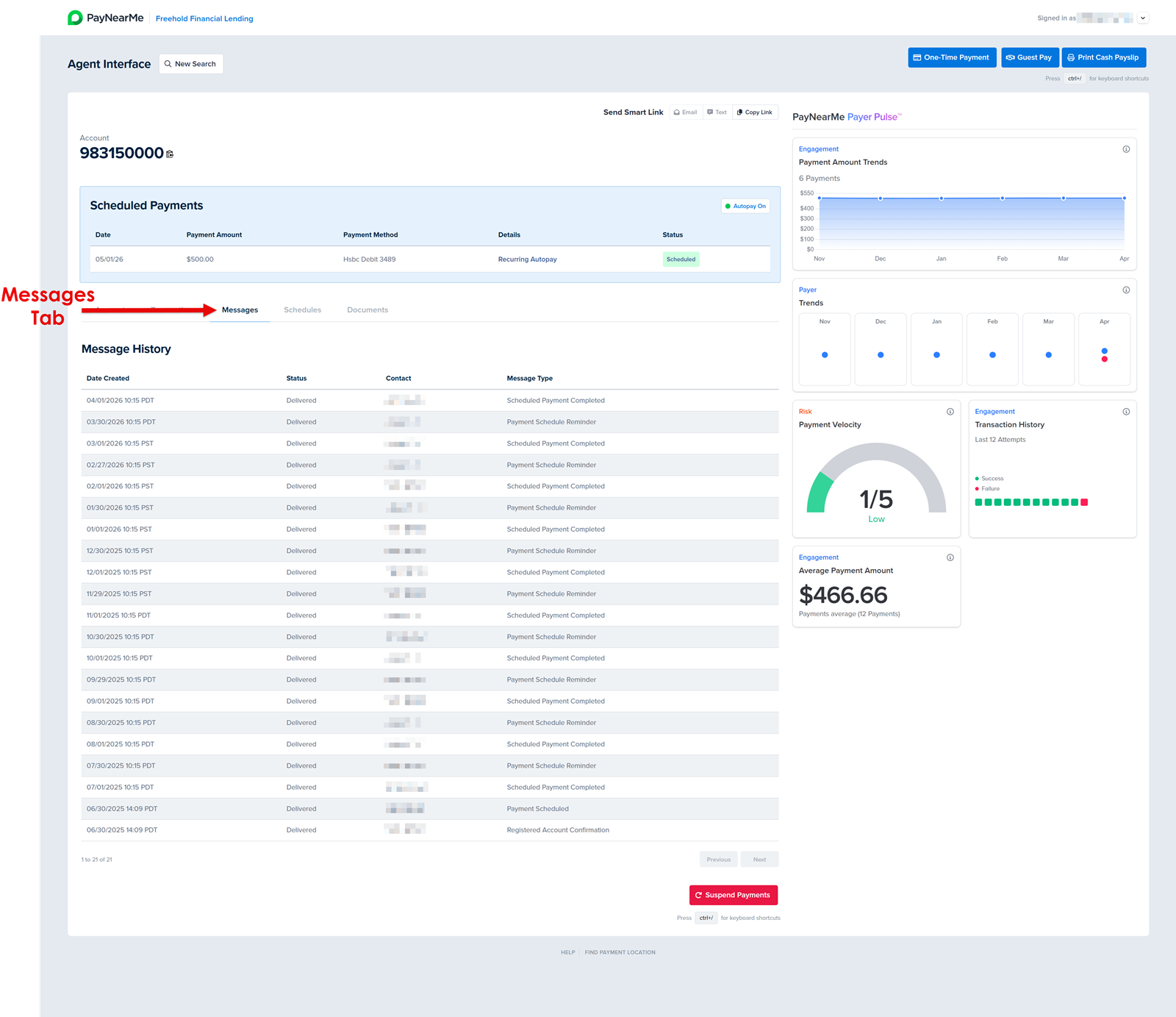Open info icon for Transaction History
This screenshot has width=1176, height=1017.
(1125, 412)
